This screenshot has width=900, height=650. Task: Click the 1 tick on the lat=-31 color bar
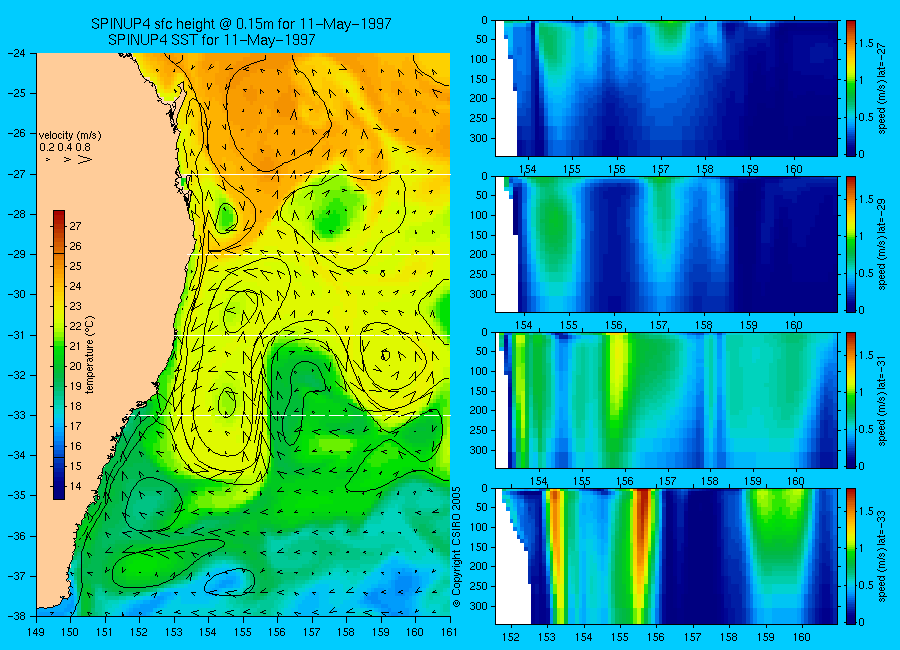[863, 392]
